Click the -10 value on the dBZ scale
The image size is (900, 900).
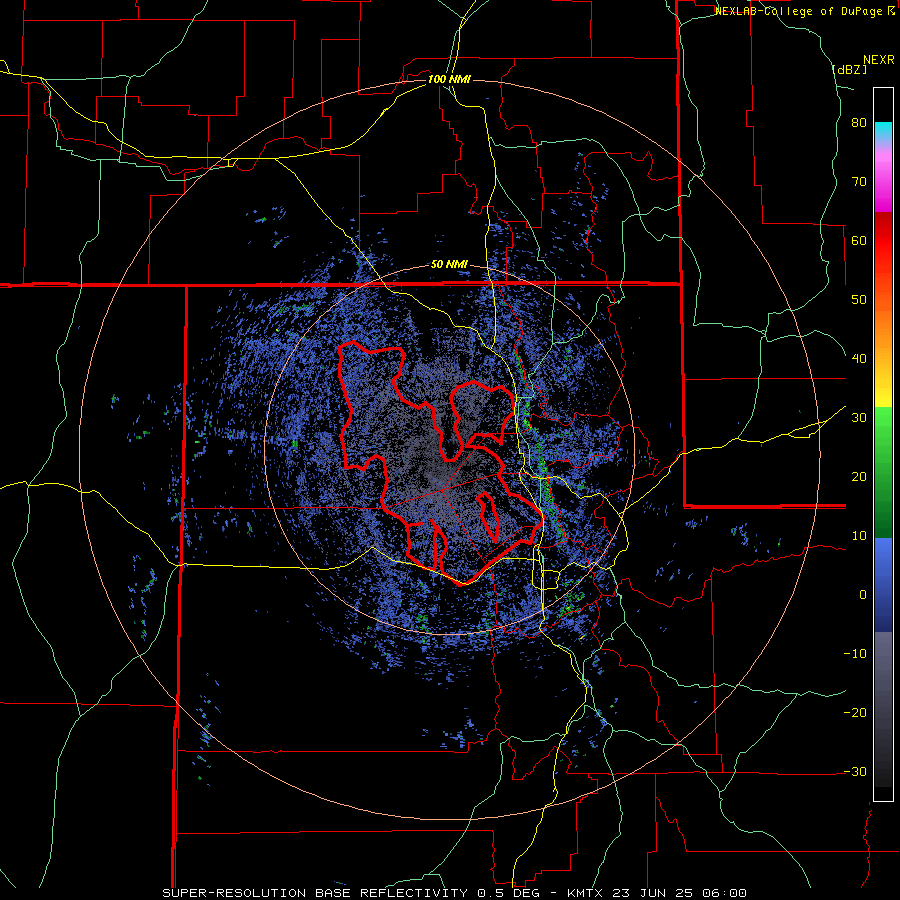coord(855,653)
